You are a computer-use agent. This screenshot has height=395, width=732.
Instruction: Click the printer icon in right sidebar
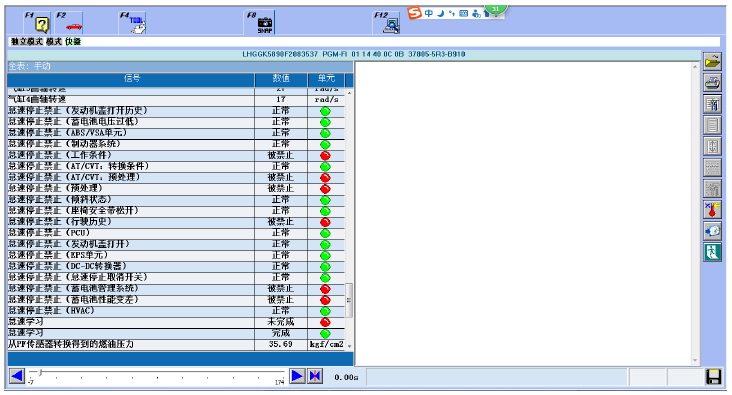712,83
